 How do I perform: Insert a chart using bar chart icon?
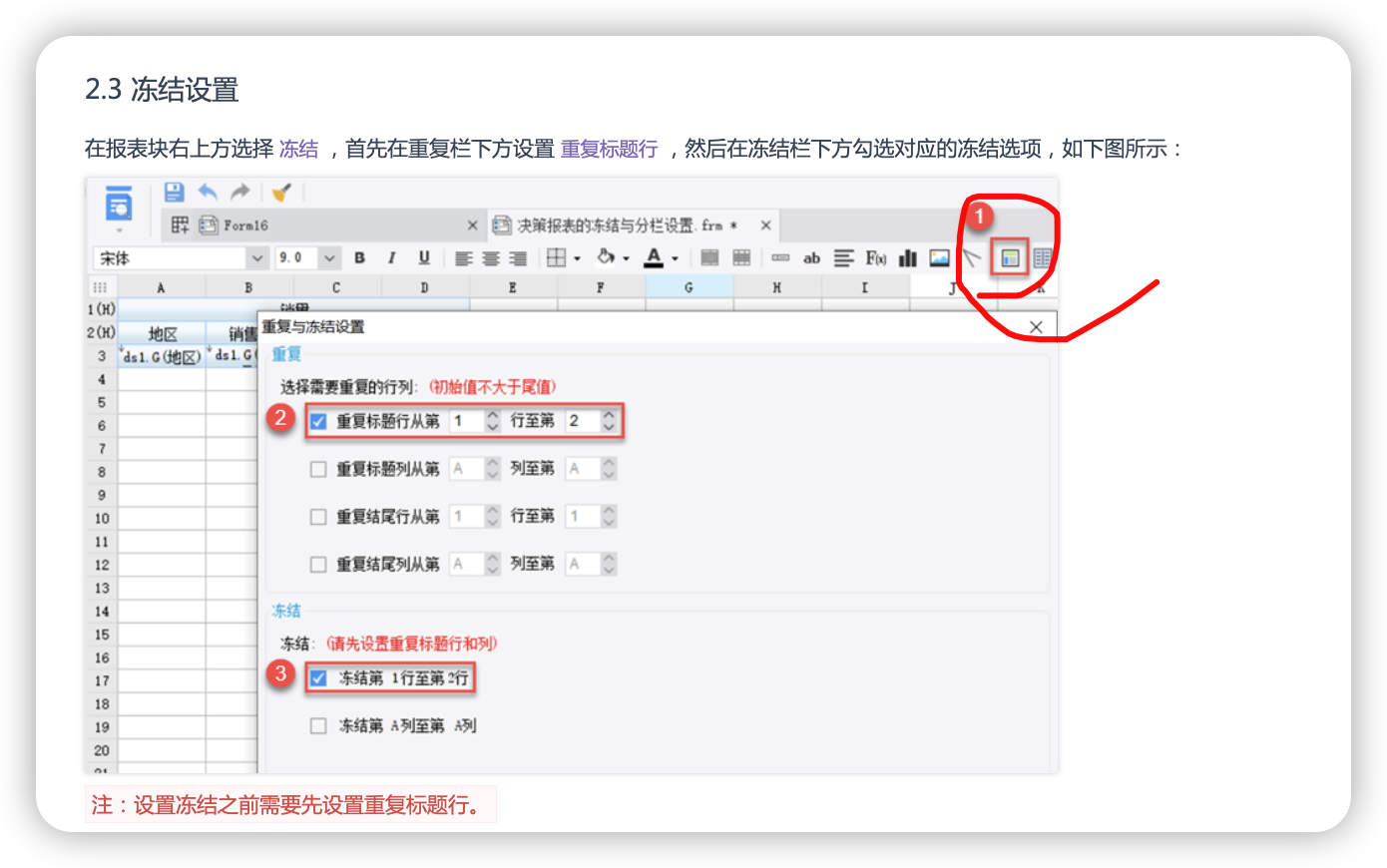(x=908, y=258)
